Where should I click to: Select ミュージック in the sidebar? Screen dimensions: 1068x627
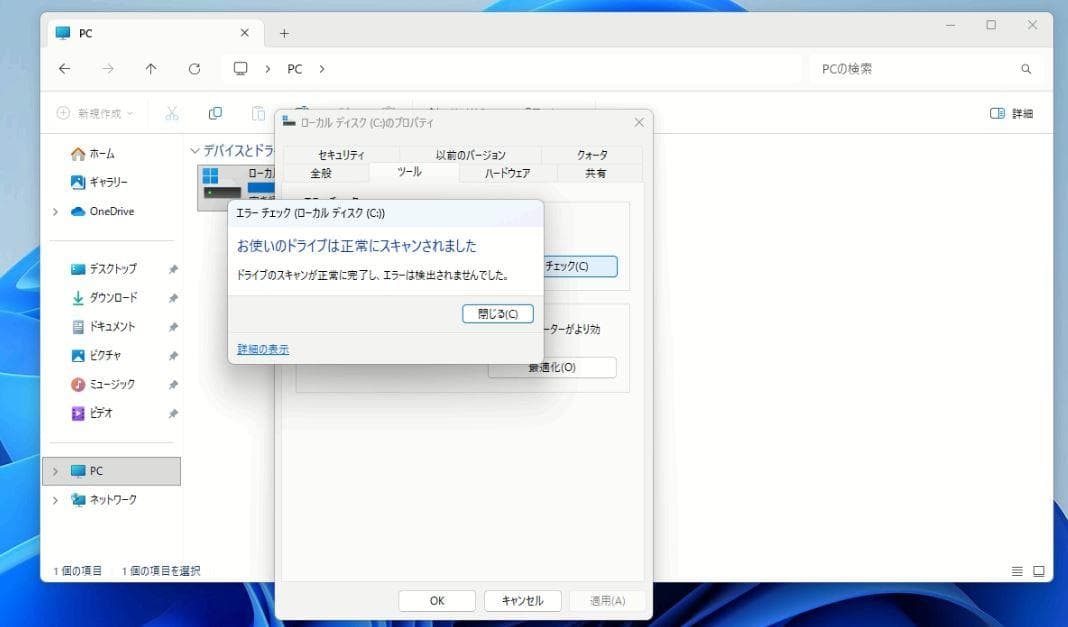110,383
